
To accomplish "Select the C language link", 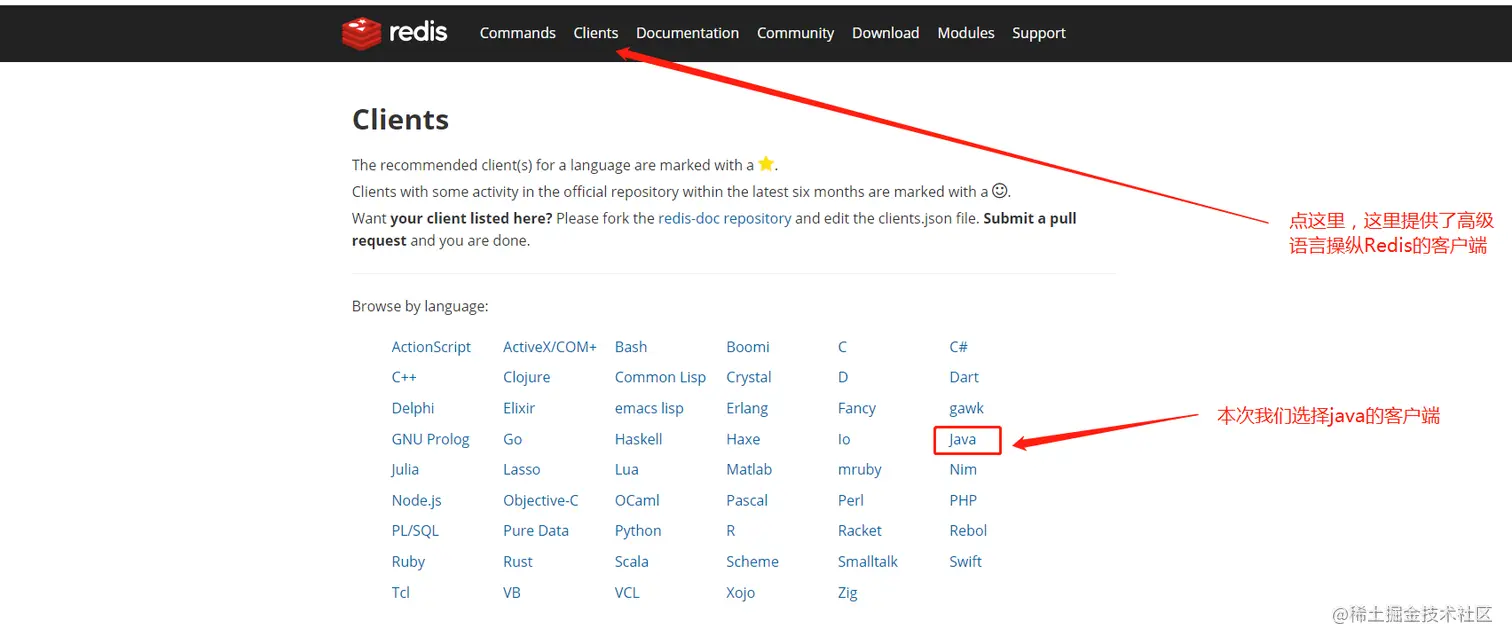I will click(842, 347).
